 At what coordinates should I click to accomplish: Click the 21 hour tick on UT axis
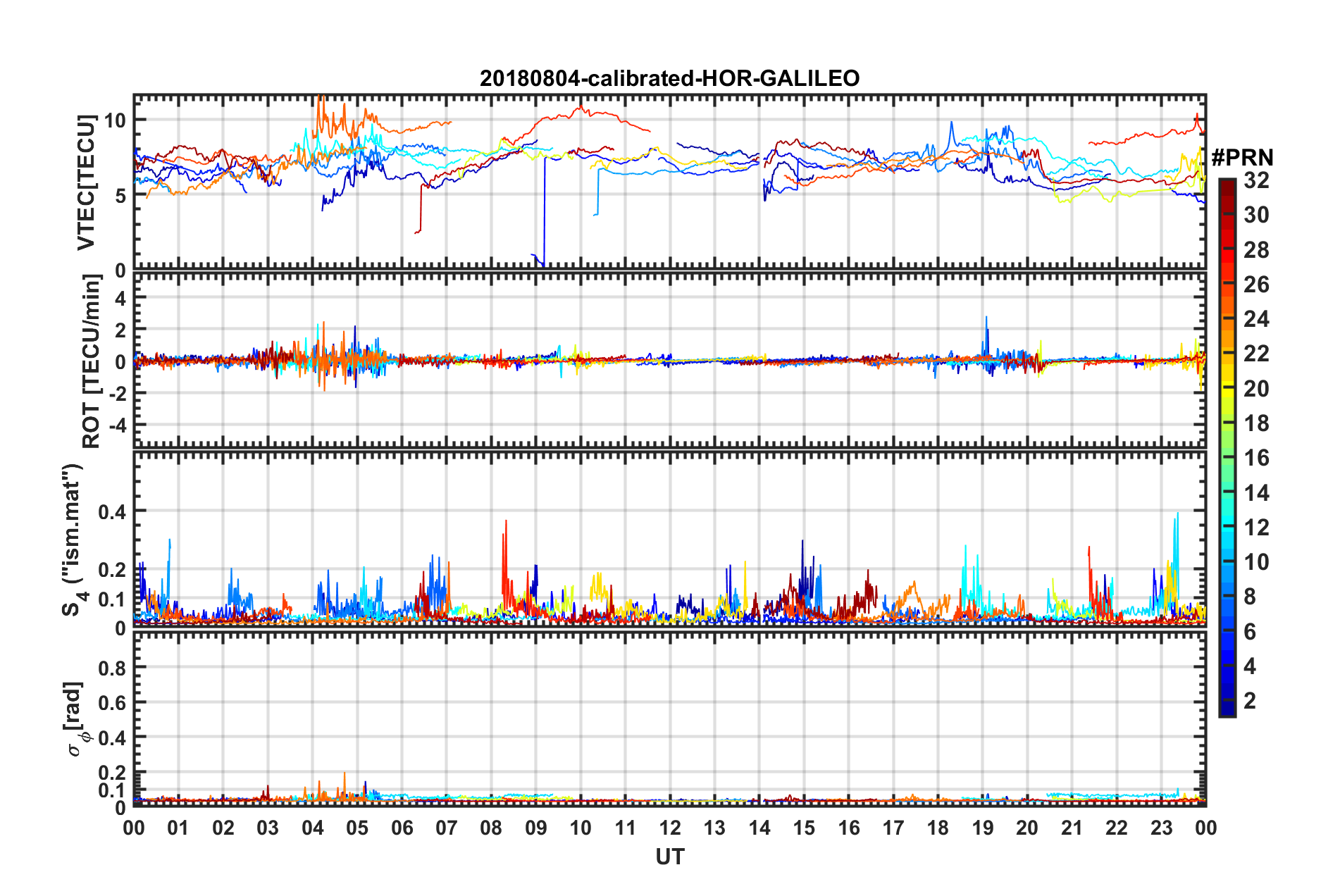pos(1072,828)
